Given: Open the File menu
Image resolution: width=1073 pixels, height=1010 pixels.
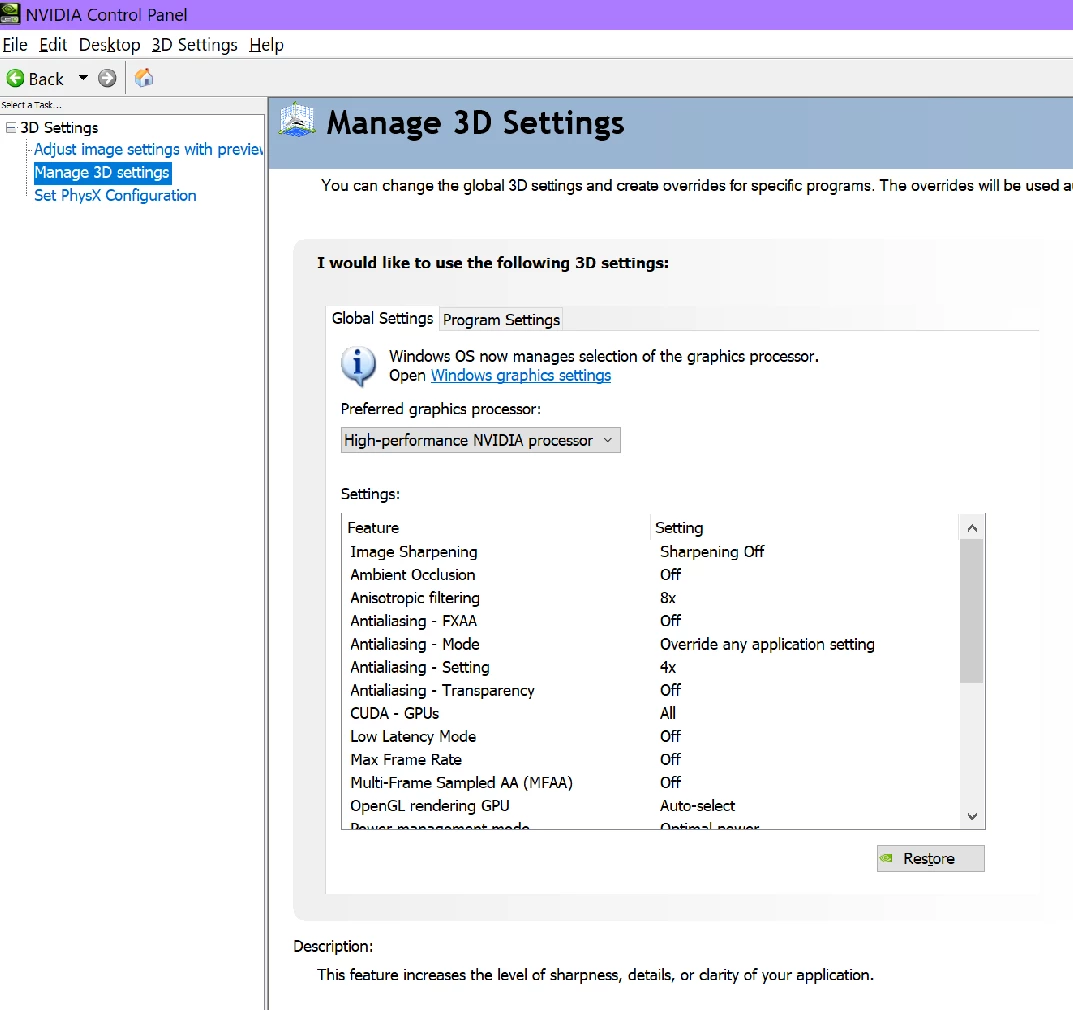Looking at the screenshot, I should [15, 45].
